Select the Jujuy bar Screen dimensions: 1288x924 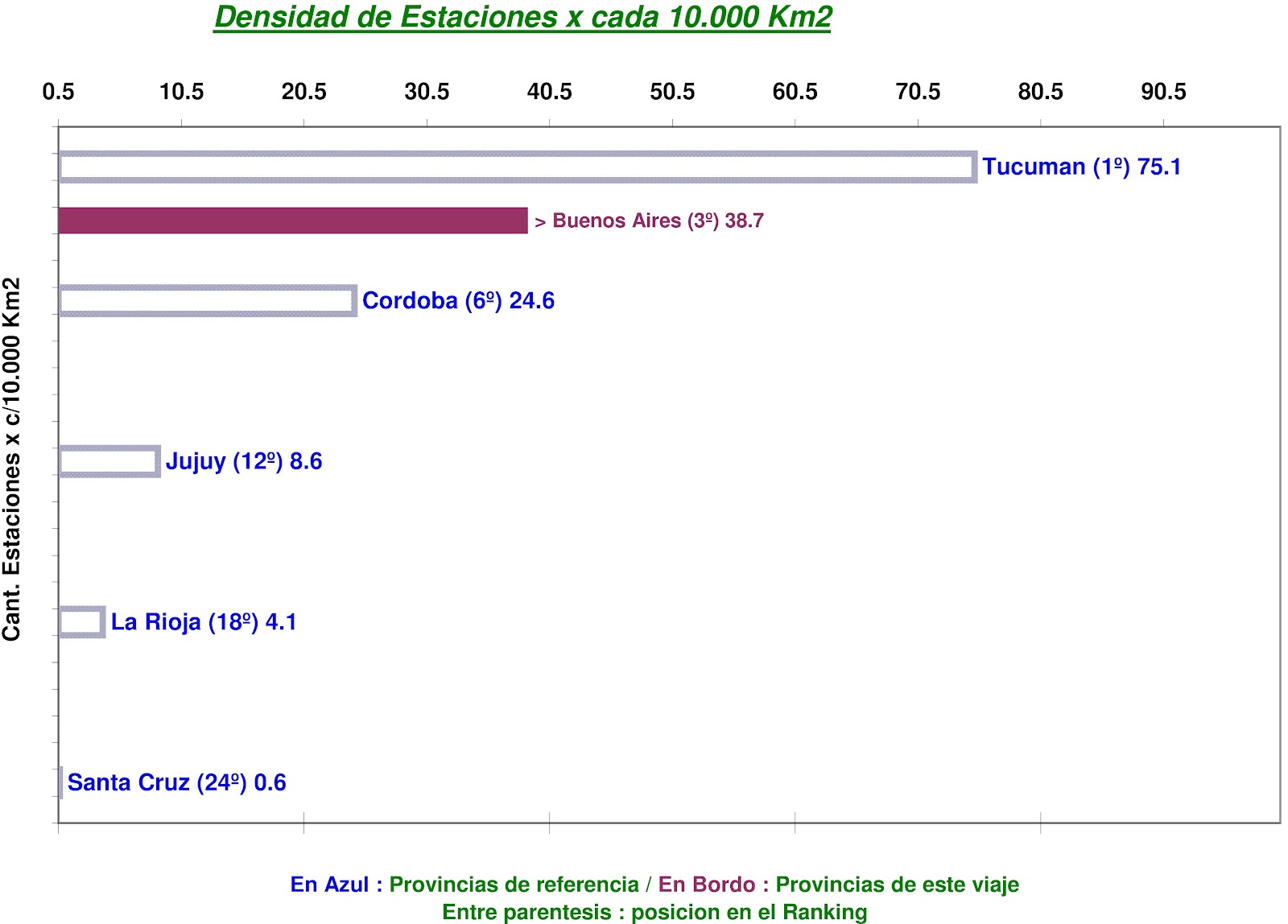tap(109, 461)
